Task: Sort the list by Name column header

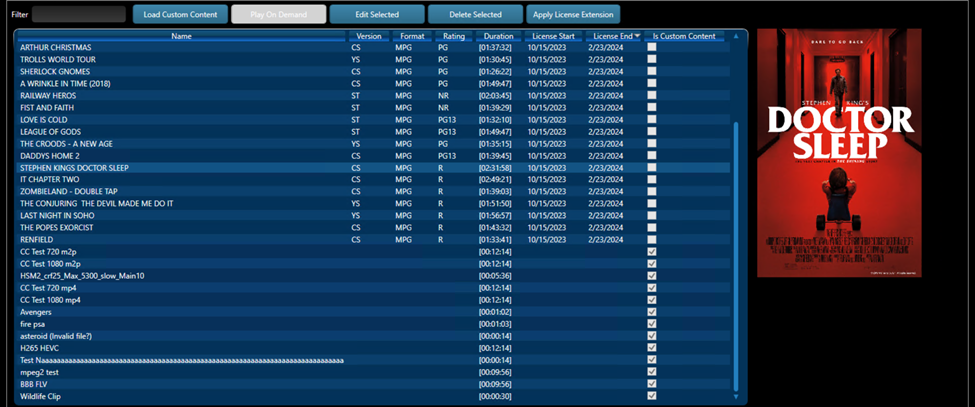Action: point(181,36)
